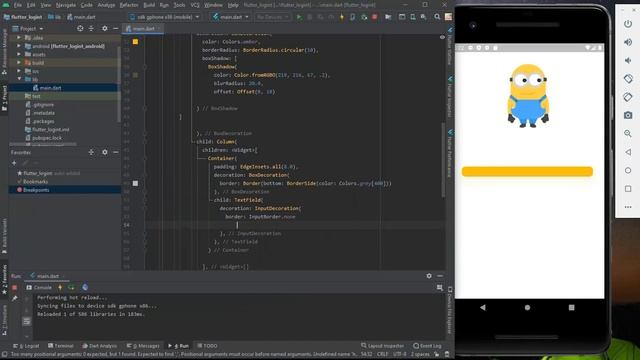Tap the minion image in phone app
Image resolution: width=640 pixels, height=360 pixels.
coord(528,96)
